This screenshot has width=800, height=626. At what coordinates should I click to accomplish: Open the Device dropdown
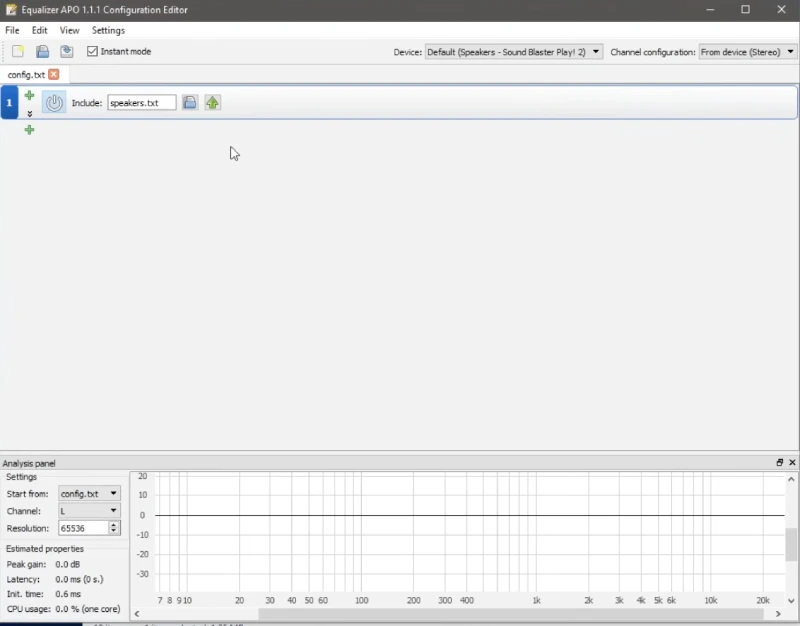[x=514, y=52]
